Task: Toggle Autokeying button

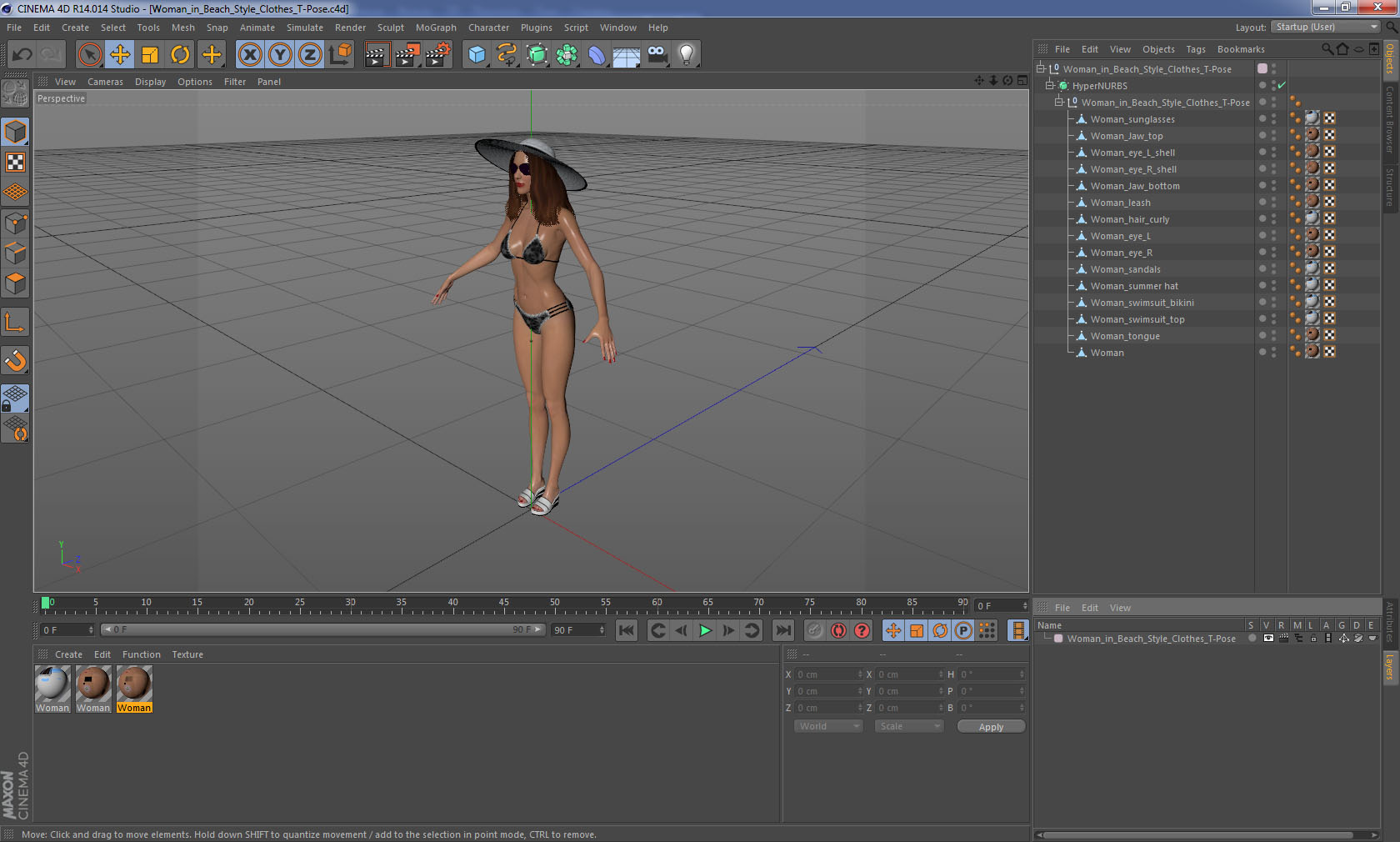Action: tap(838, 630)
